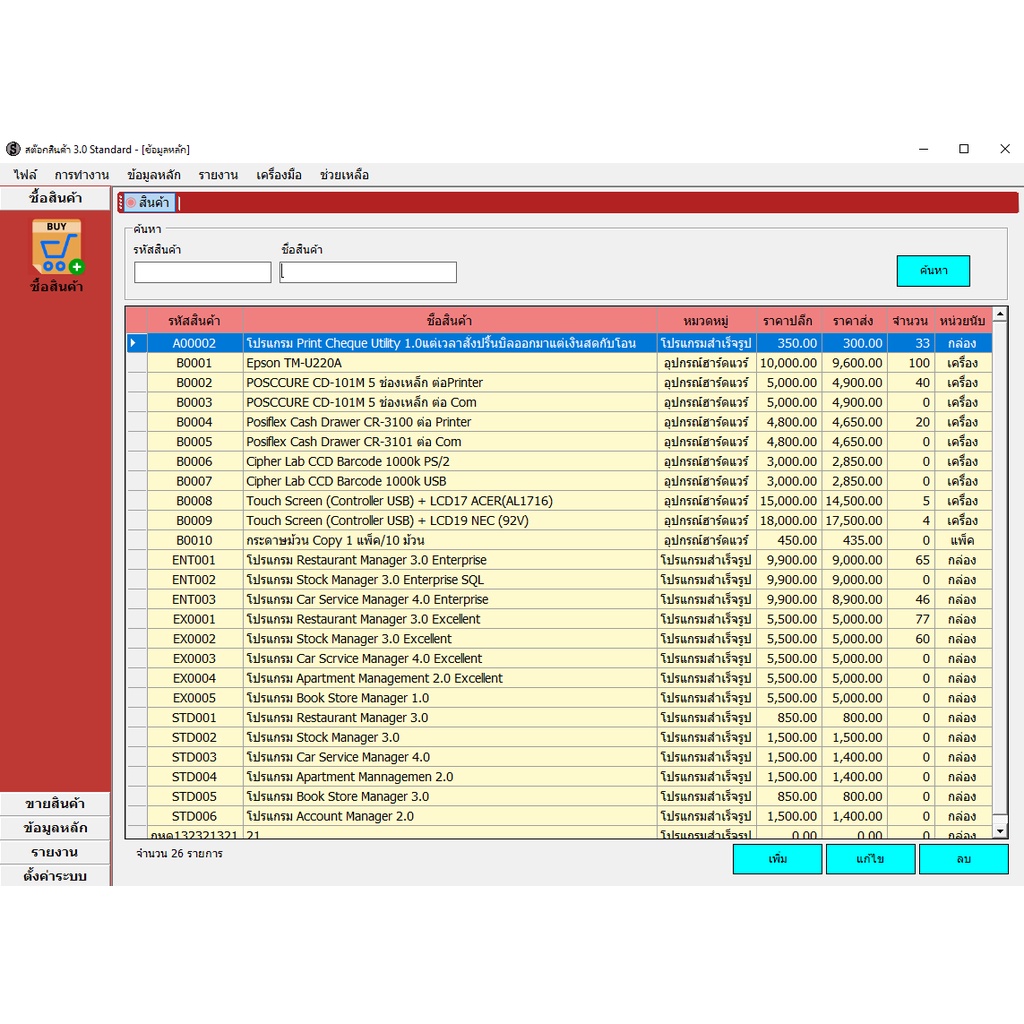Viewport: 1024px width, 1024px height.
Task: Click the 18,000.00 retail price cell
Action: pos(788,520)
